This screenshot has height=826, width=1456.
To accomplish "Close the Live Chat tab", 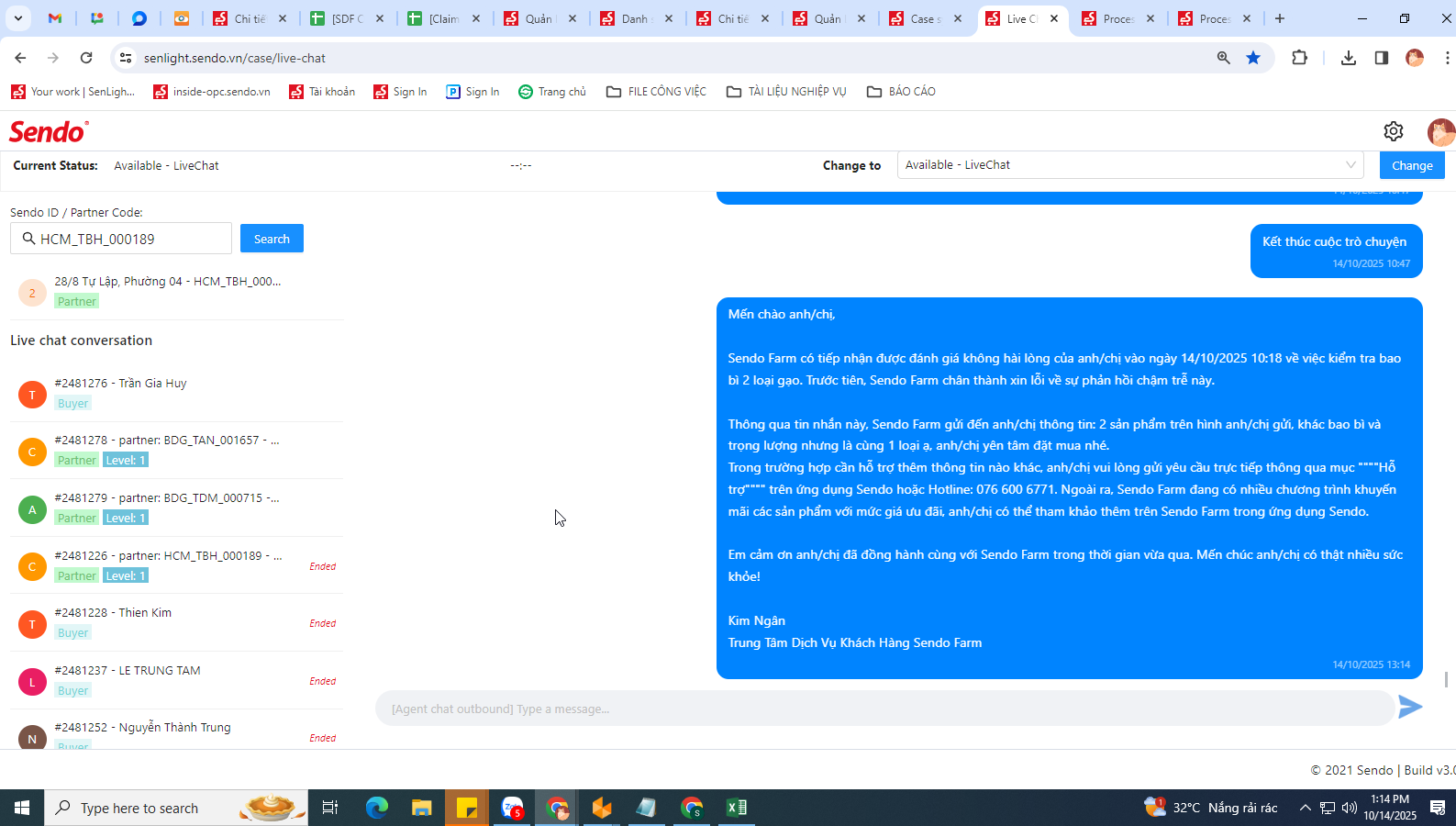I will pos(1054,18).
